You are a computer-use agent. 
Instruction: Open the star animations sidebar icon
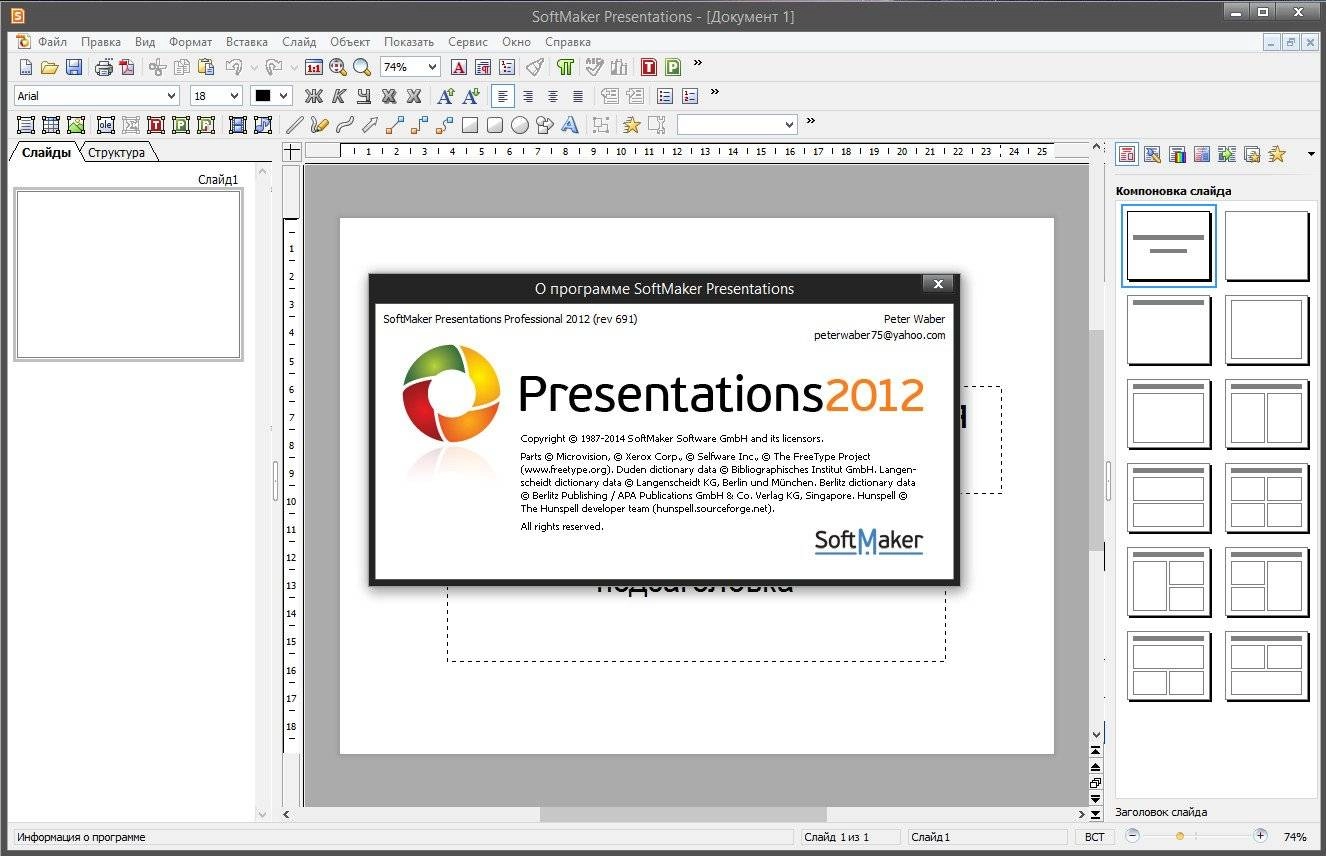pyautogui.click(x=1277, y=154)
